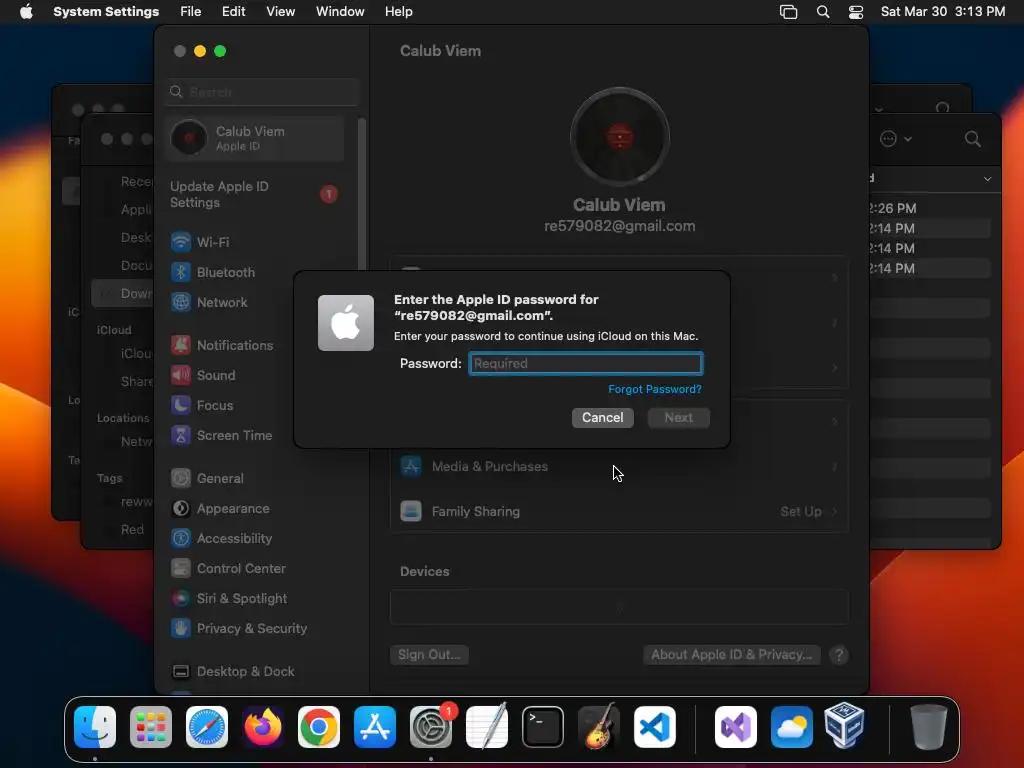Click Cancel in the password dialog
Screen dimensions: 1024x768
[603, 417]
